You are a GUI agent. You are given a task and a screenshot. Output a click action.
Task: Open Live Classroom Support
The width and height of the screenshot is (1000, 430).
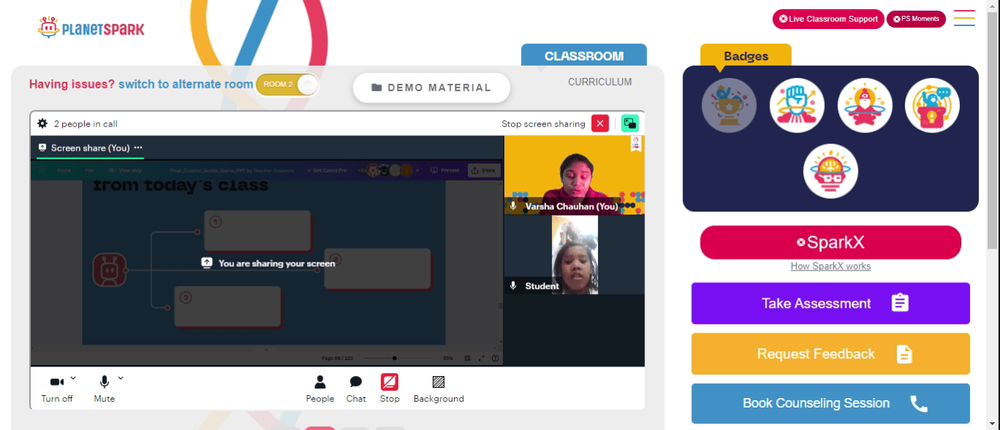click(x=828, y=19)
